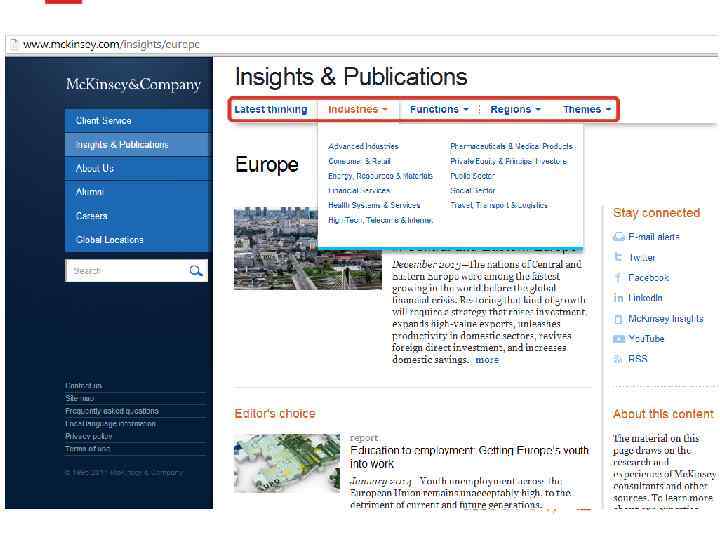The height and width of the screenshot is (540, 720).
Task: Open the Latest thinking tab
Action: (x=270, y=109)
